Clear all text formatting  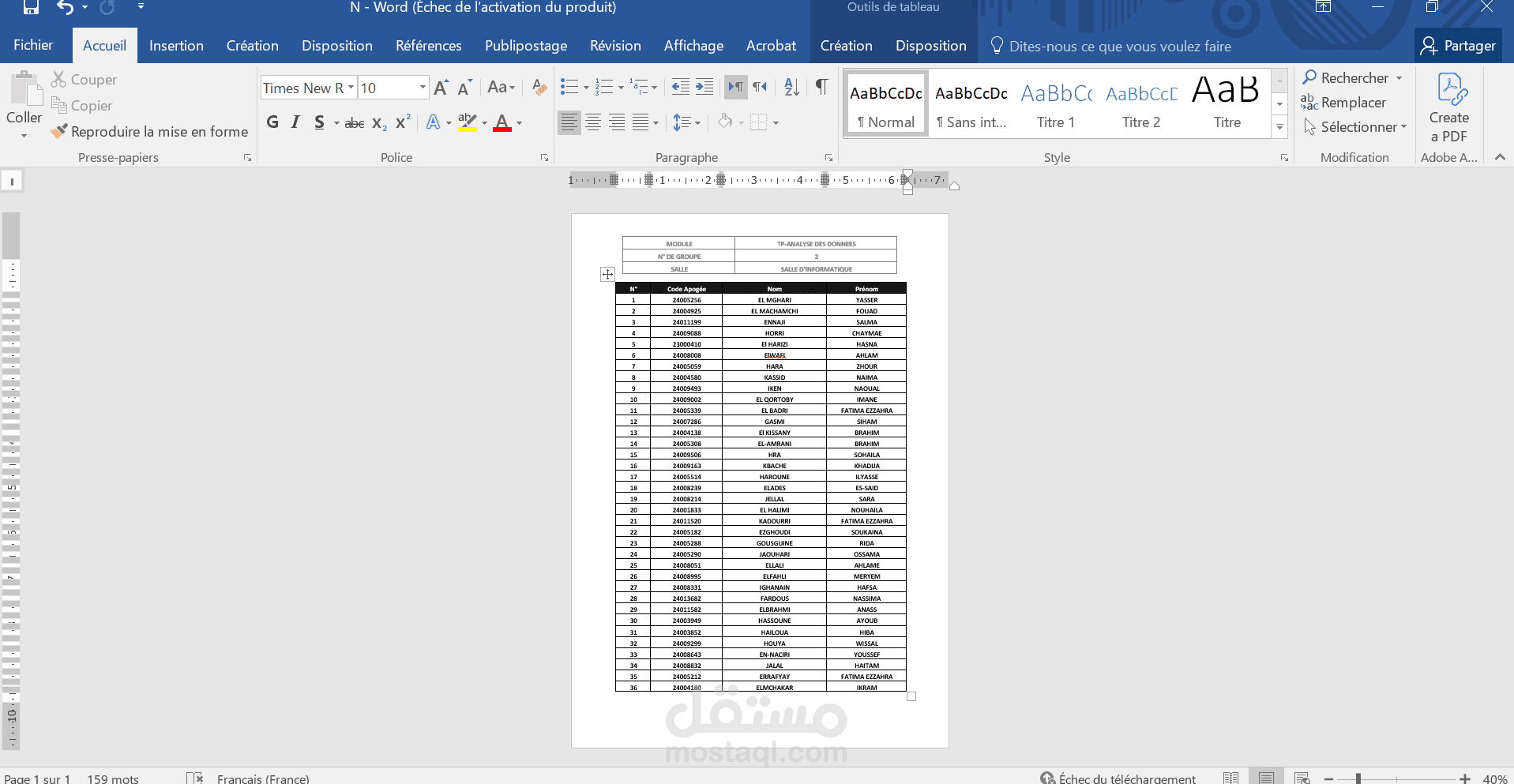pyautogui.click(x=538, y=88)
